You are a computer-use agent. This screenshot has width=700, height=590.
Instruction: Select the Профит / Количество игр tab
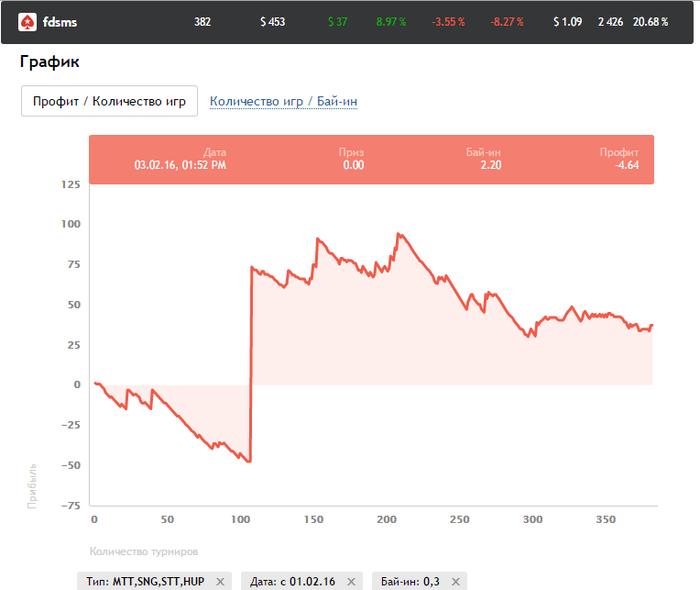point(109,101)
